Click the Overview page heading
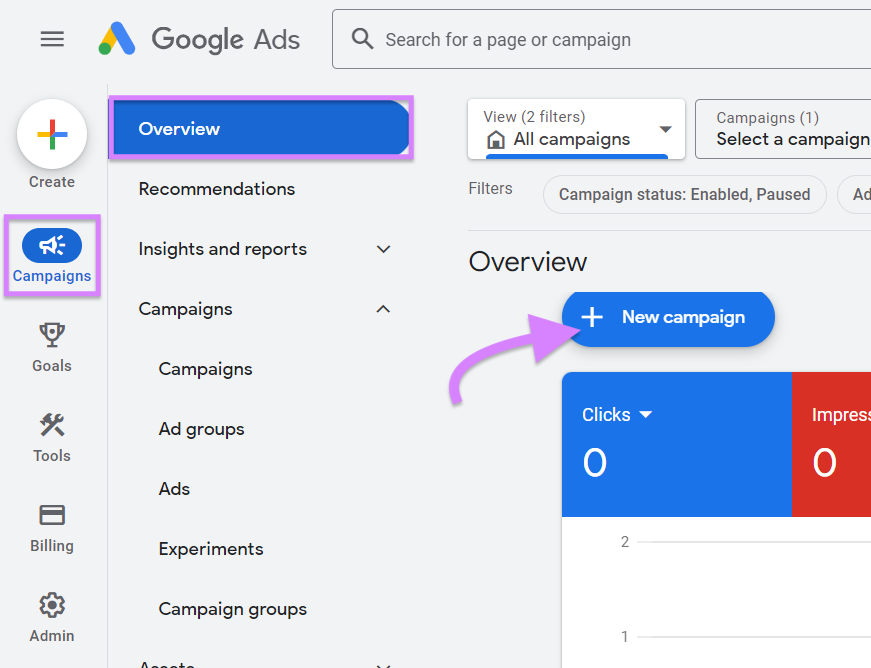 tap(528, 262)
